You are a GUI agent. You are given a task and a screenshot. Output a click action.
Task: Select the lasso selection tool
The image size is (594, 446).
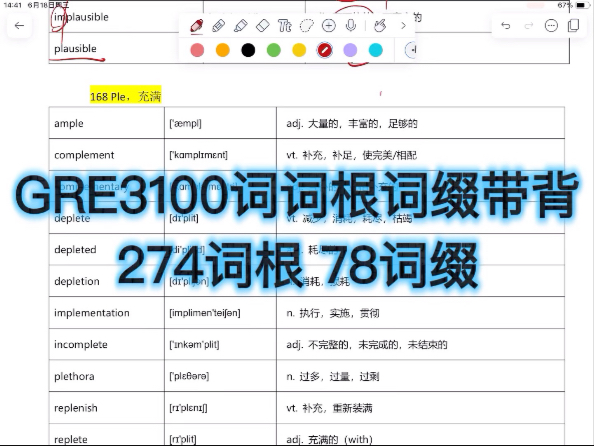pyautogui.click(x=306, y=26)
